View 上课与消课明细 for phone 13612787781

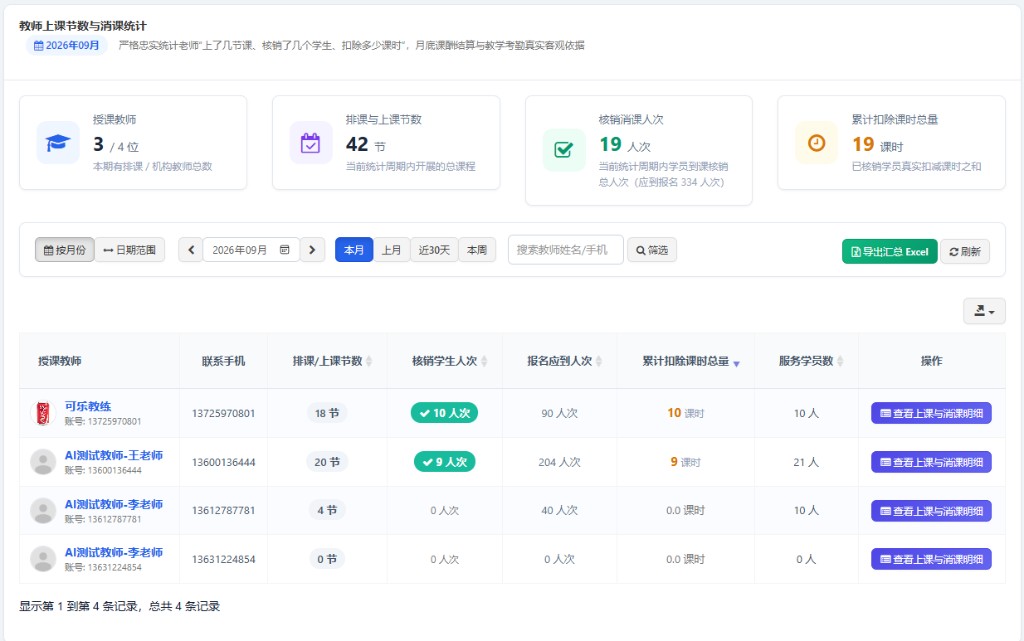coord(931,510)
